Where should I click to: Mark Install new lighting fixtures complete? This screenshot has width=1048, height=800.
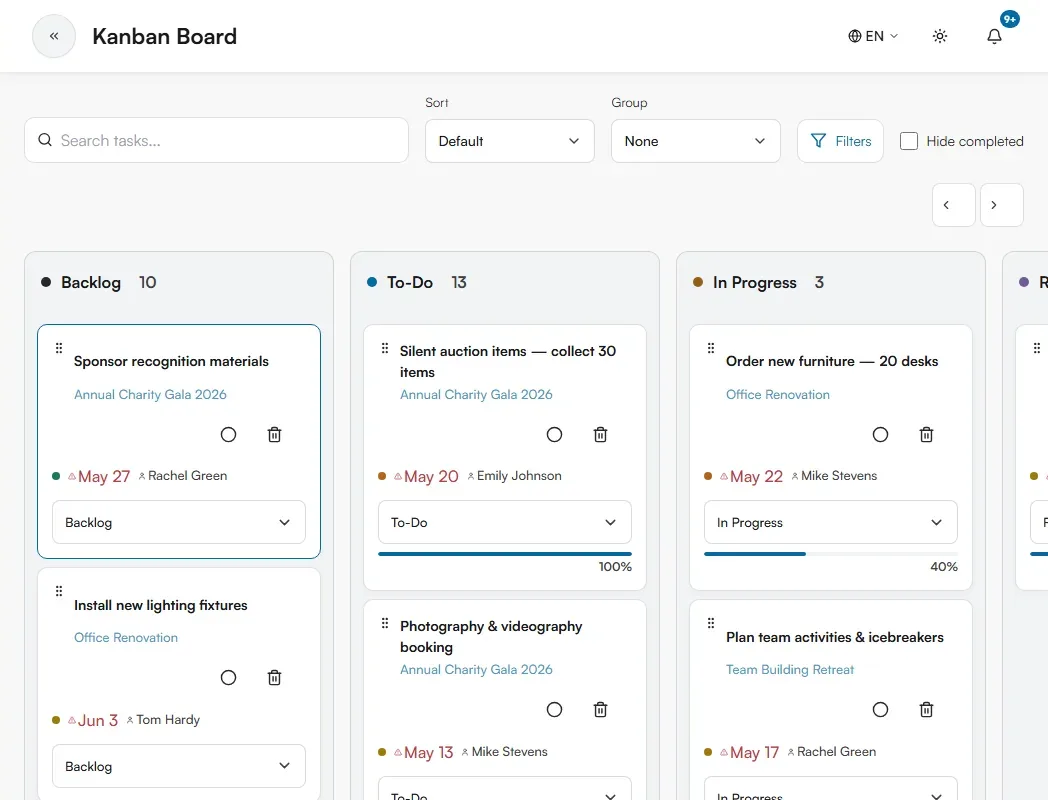pos(229,678)
